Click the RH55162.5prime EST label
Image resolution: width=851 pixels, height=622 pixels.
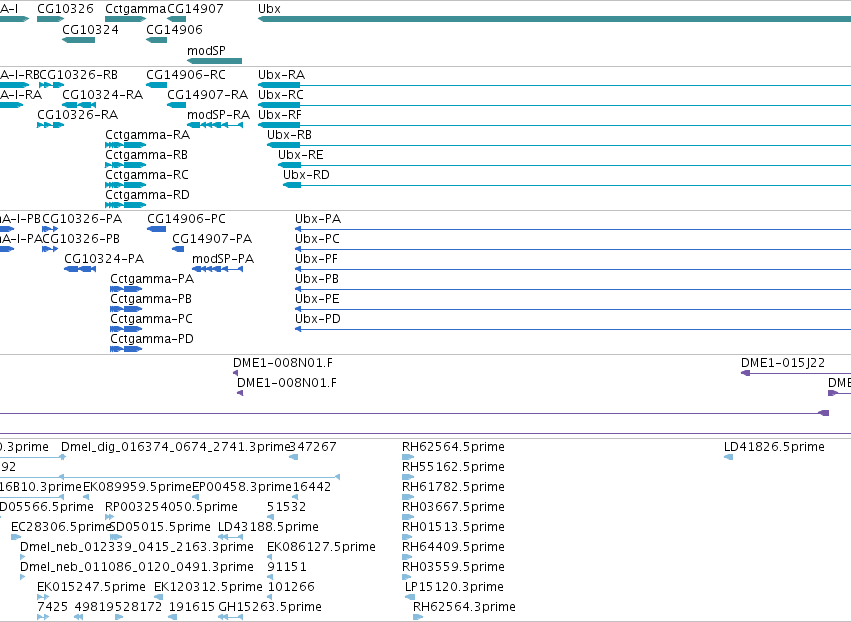pos(453,467)
